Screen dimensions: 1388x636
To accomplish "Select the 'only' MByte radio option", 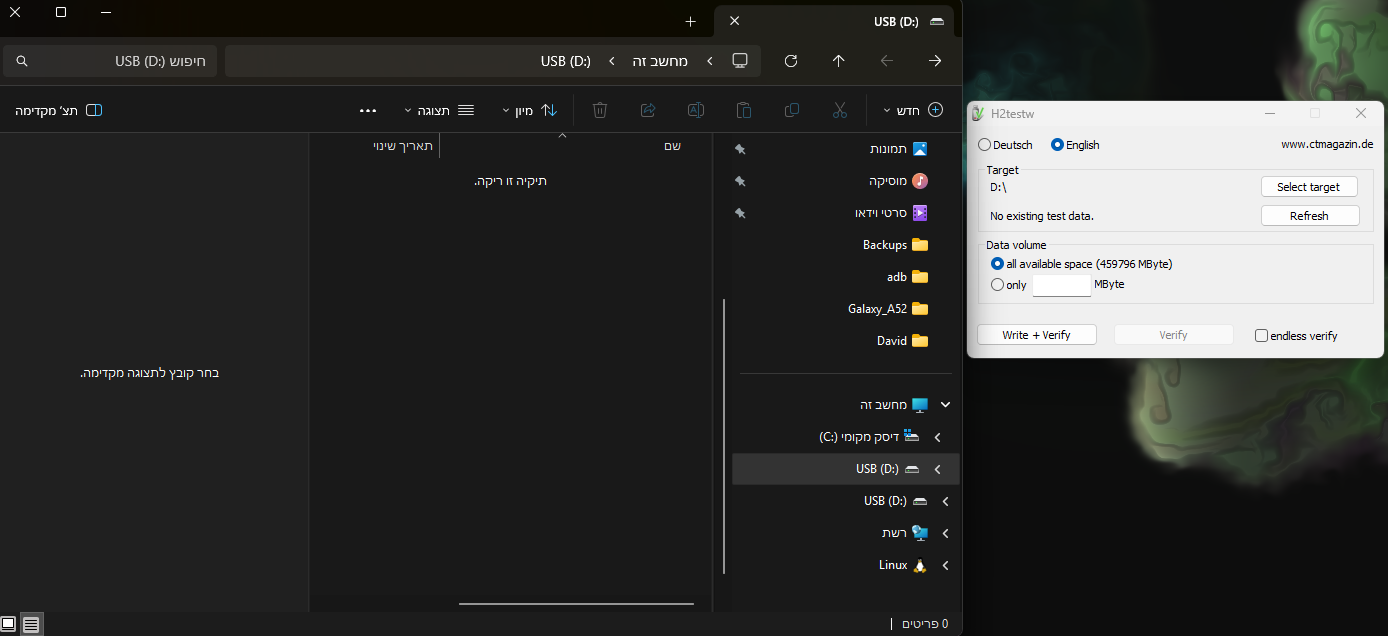I will point(997,285).
